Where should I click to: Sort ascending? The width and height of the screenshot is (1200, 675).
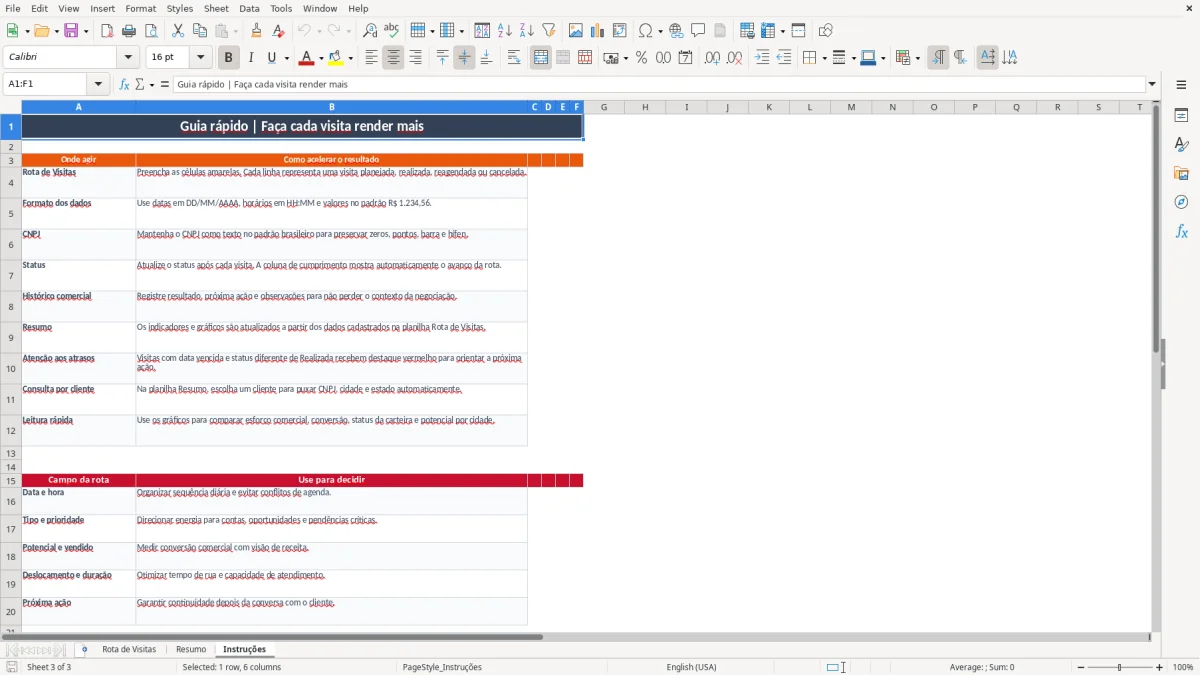505,31
